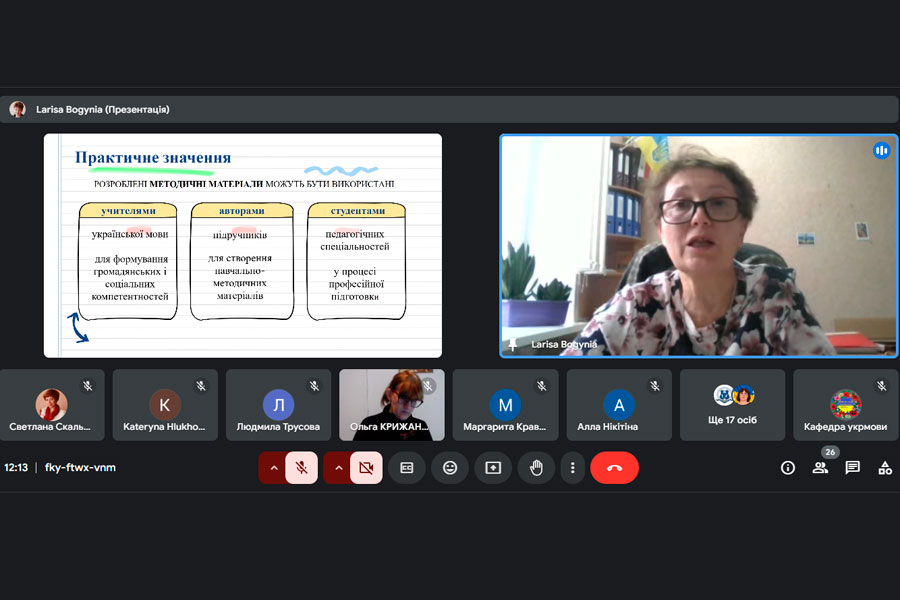This screenshot has height=600, width=900.
Task: Open more options three-dot menu
Action: point(572,468)
